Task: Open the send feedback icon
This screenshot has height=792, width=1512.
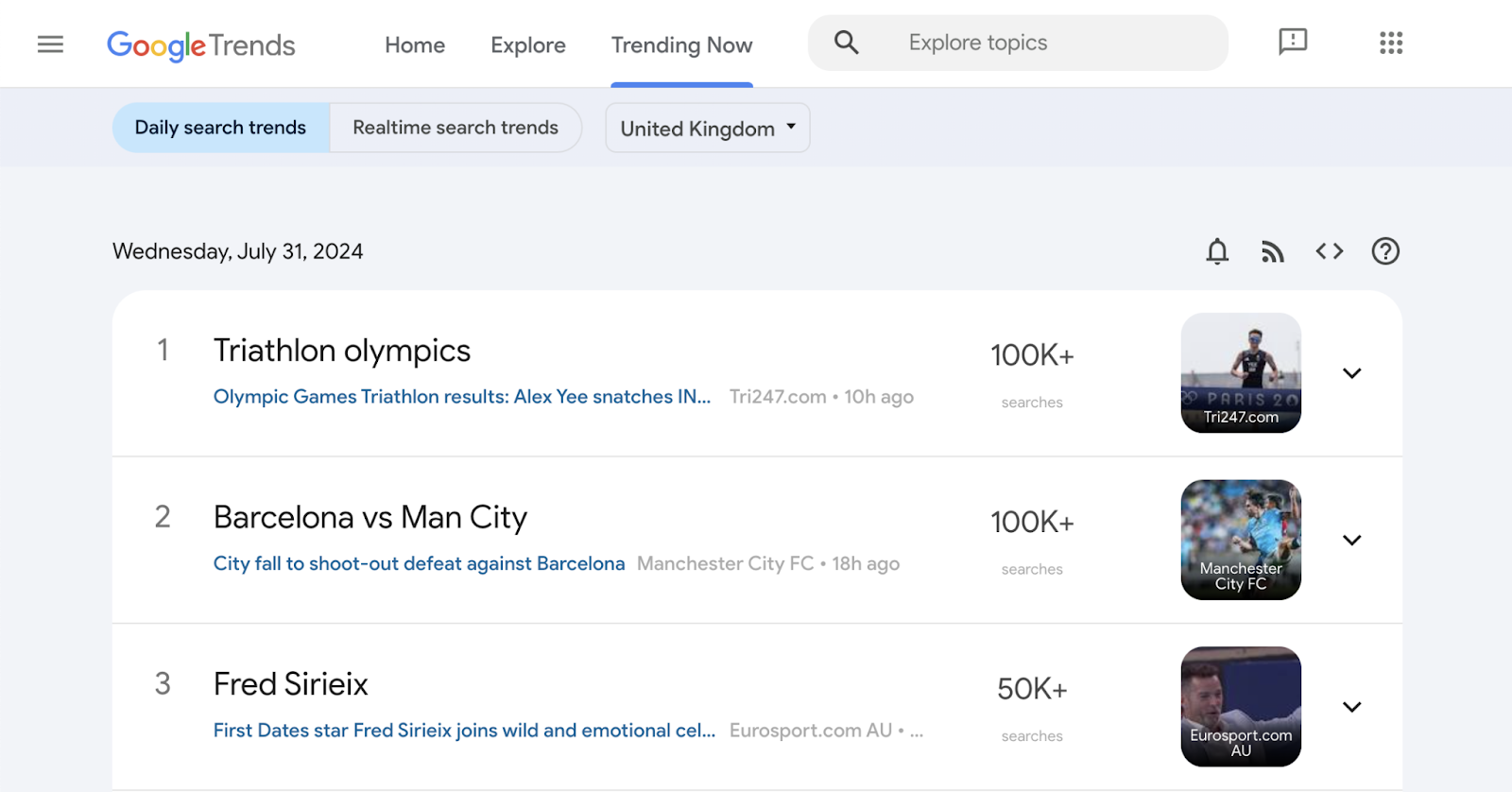Action: pyautogui.click(x=1292, y=42)
